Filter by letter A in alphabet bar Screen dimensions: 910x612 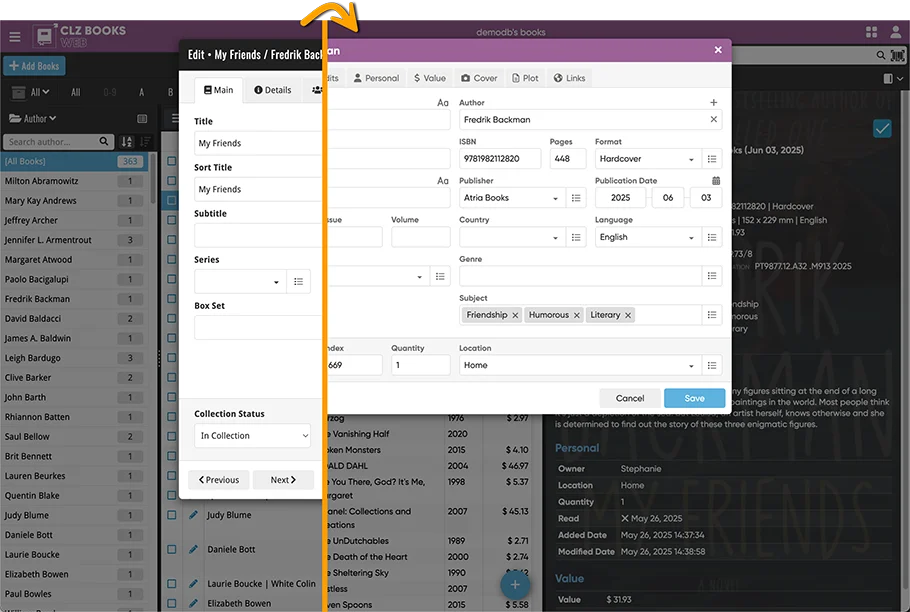tap(142, 92)
